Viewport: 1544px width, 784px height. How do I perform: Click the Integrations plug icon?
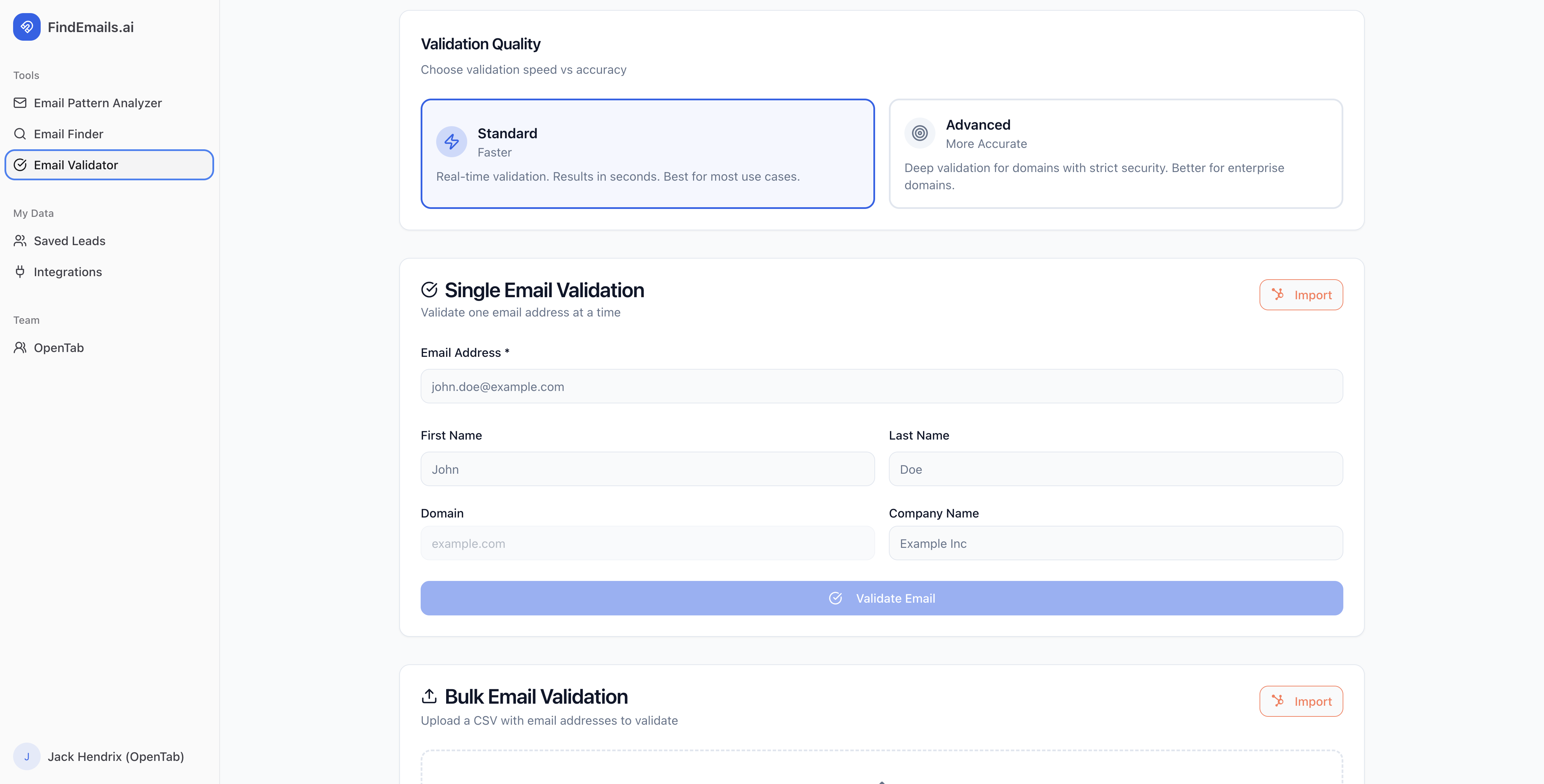(20, 272)
